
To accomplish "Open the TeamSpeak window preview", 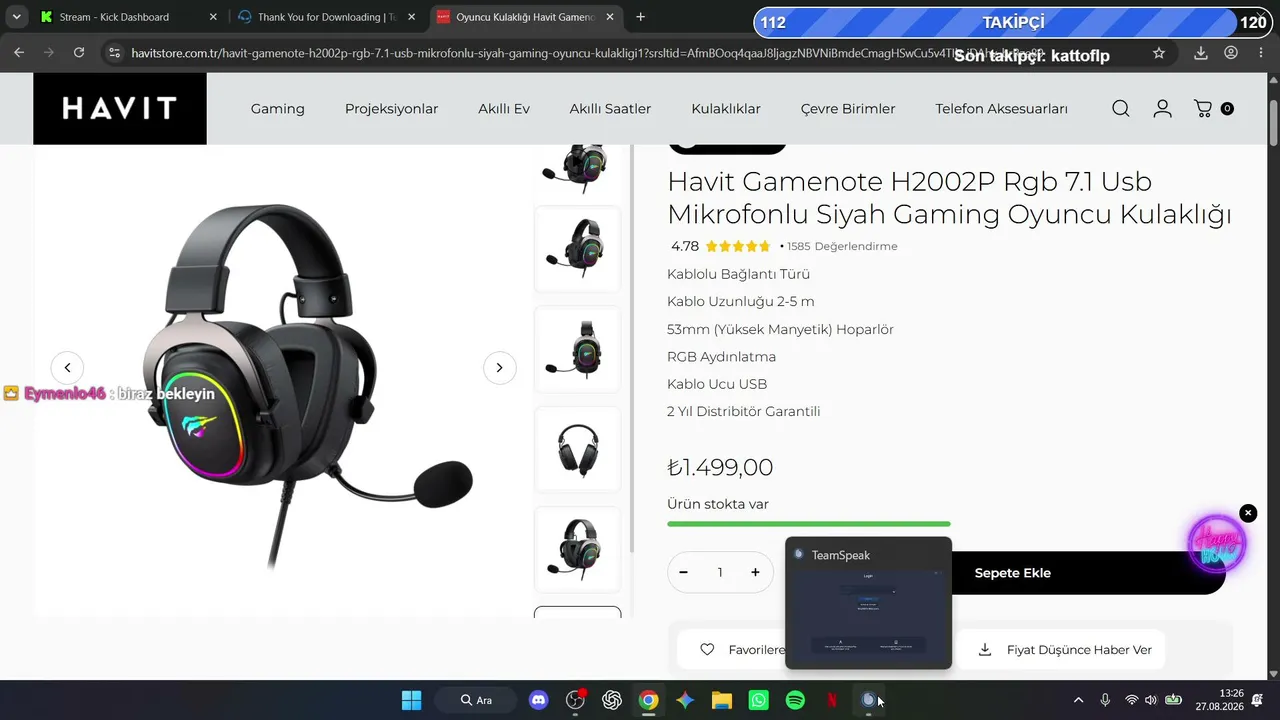I will tap(868, 603).
